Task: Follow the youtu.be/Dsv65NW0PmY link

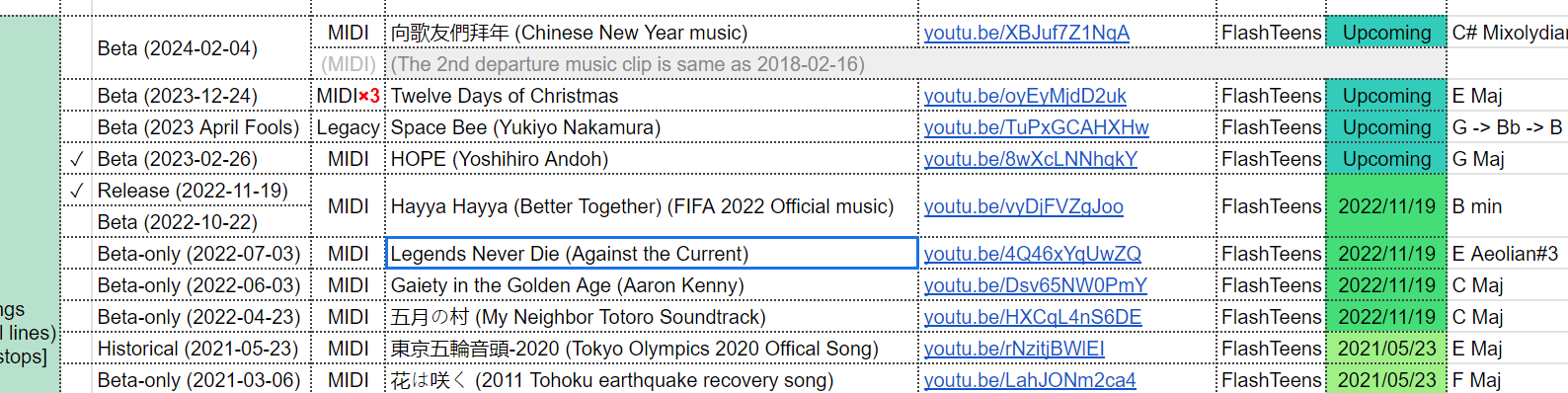Action: (1035, 285)
